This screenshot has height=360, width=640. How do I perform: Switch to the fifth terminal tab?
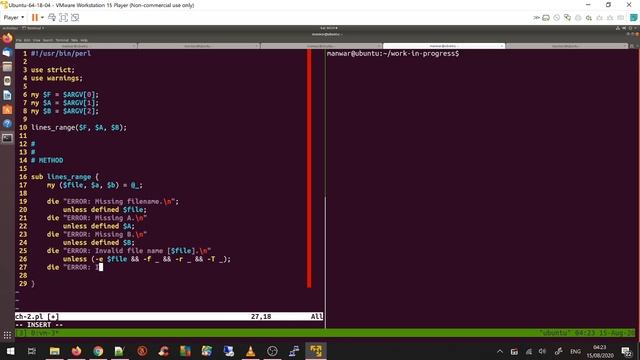point(566,46)
